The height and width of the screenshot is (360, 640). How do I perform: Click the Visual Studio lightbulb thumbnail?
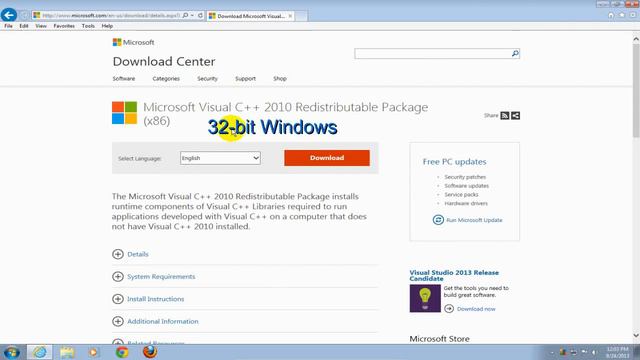(425, 298)
